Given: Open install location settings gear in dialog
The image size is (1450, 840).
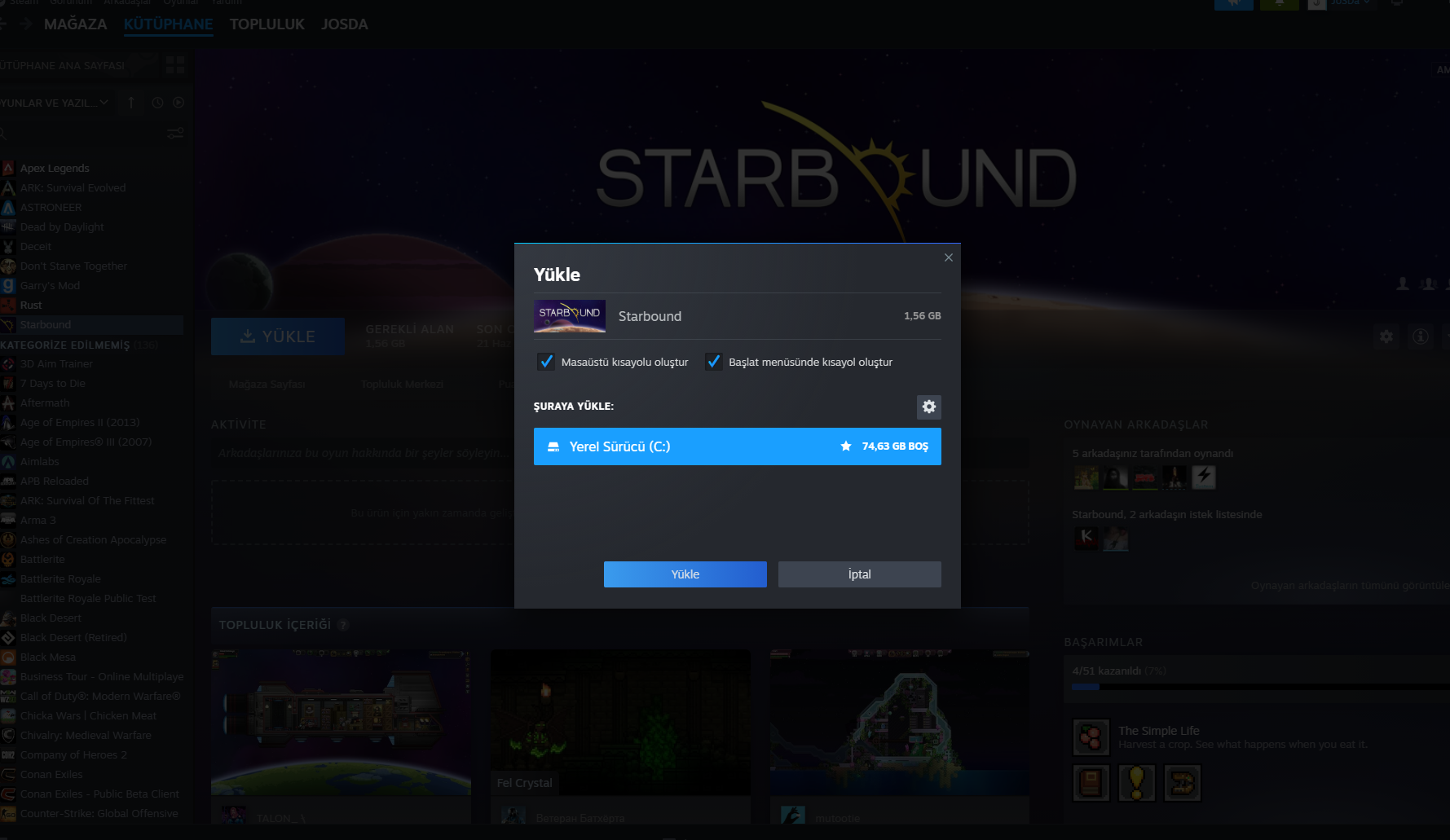Looking at the screenshot, I should click(929, 407).
